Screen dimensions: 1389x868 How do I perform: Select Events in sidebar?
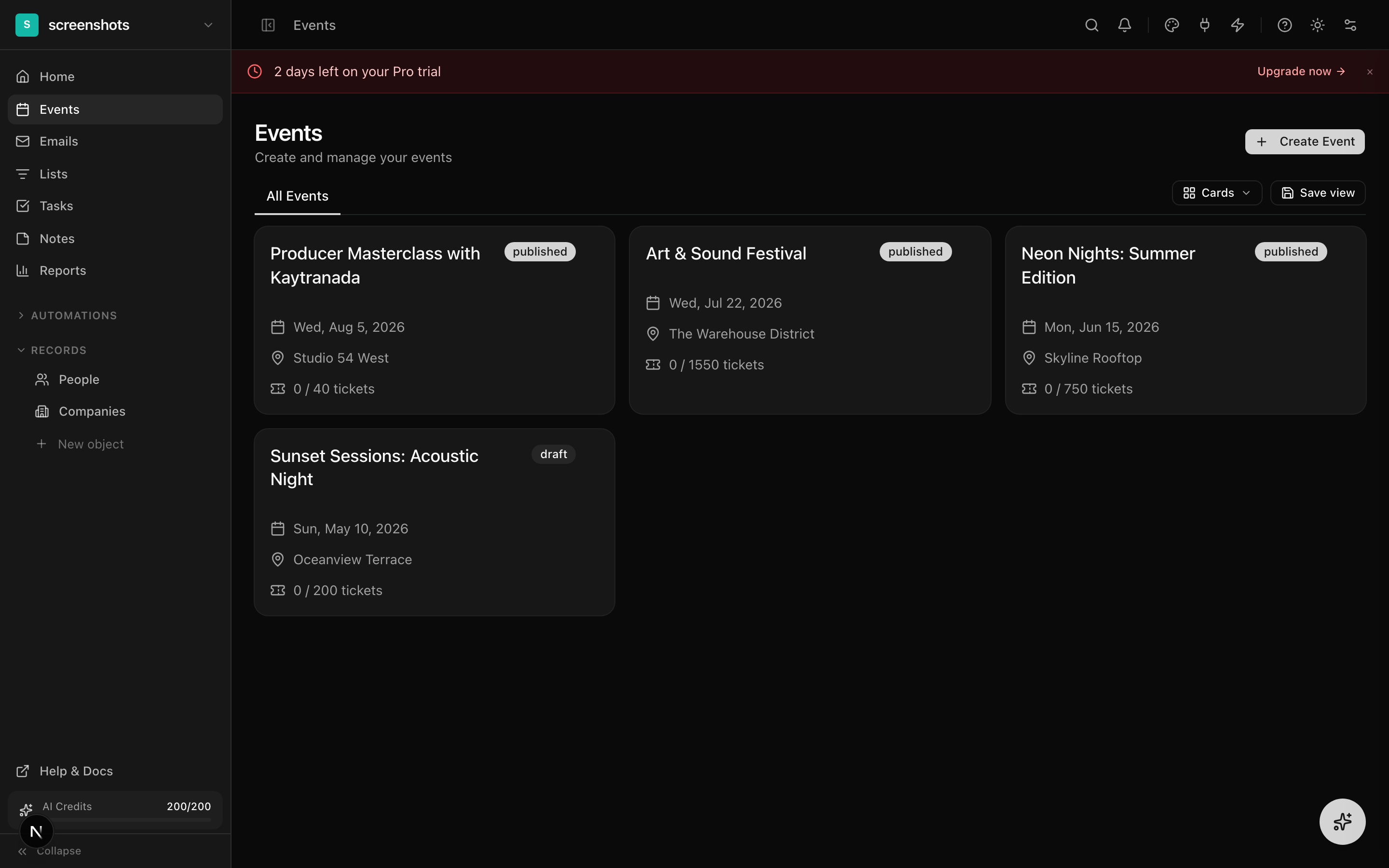tap(115, 109)
